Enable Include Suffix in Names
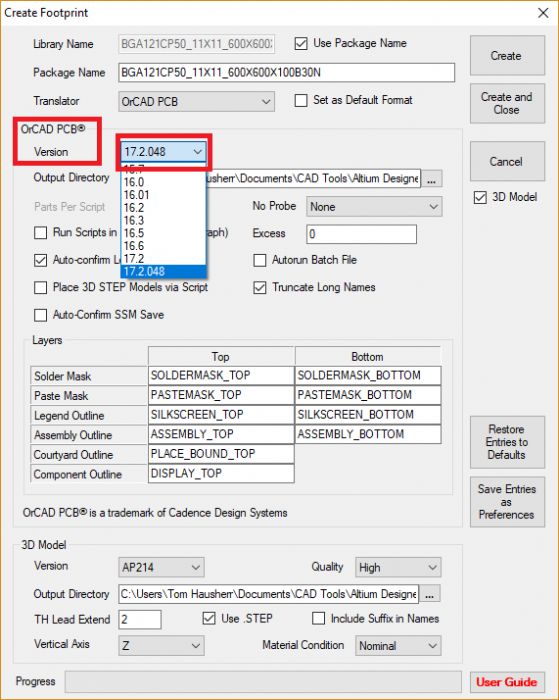559x700 pixels. pyautogui.click(x=318, y=618)
